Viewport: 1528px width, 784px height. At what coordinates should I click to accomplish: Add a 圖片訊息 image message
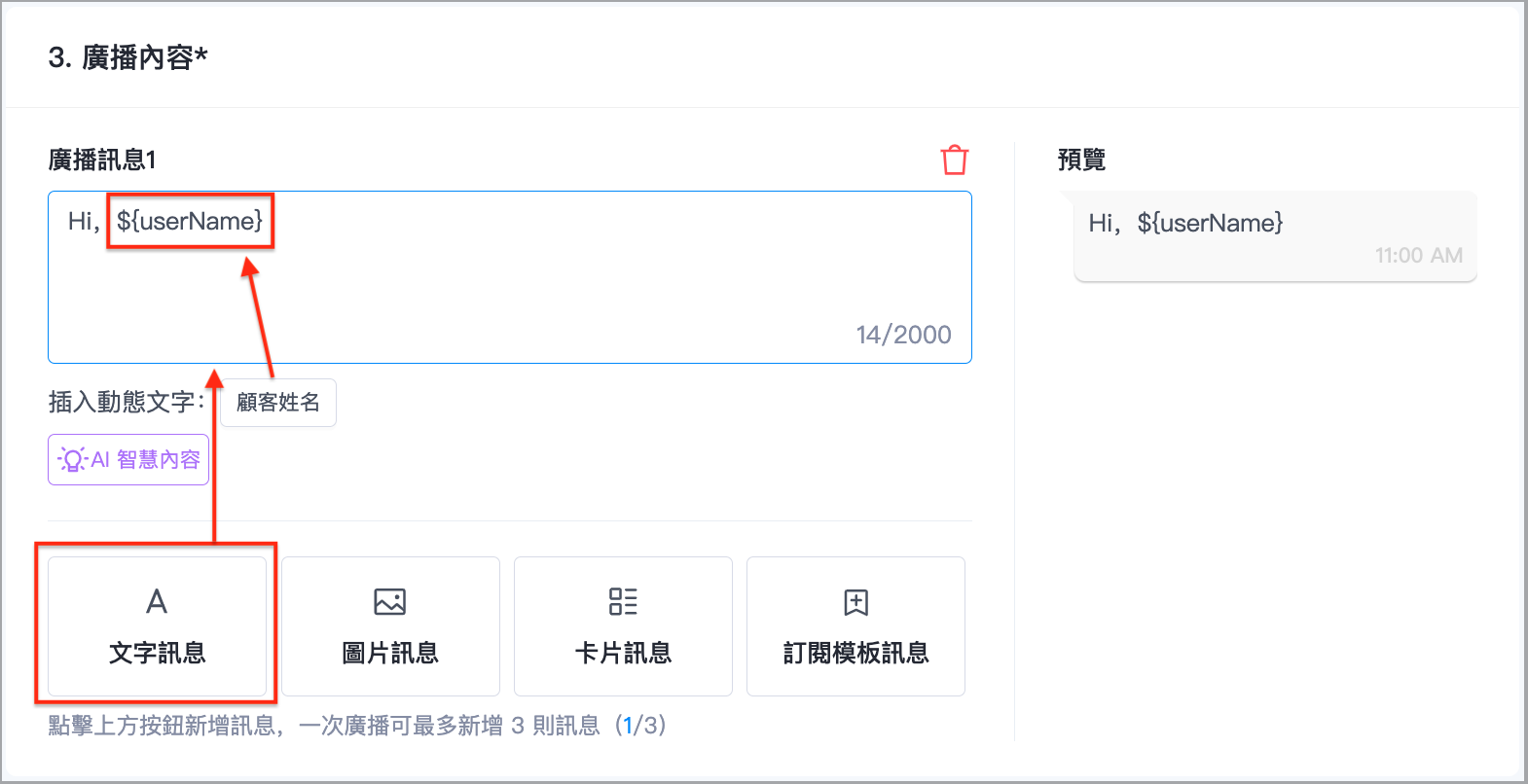pos(390,626)
